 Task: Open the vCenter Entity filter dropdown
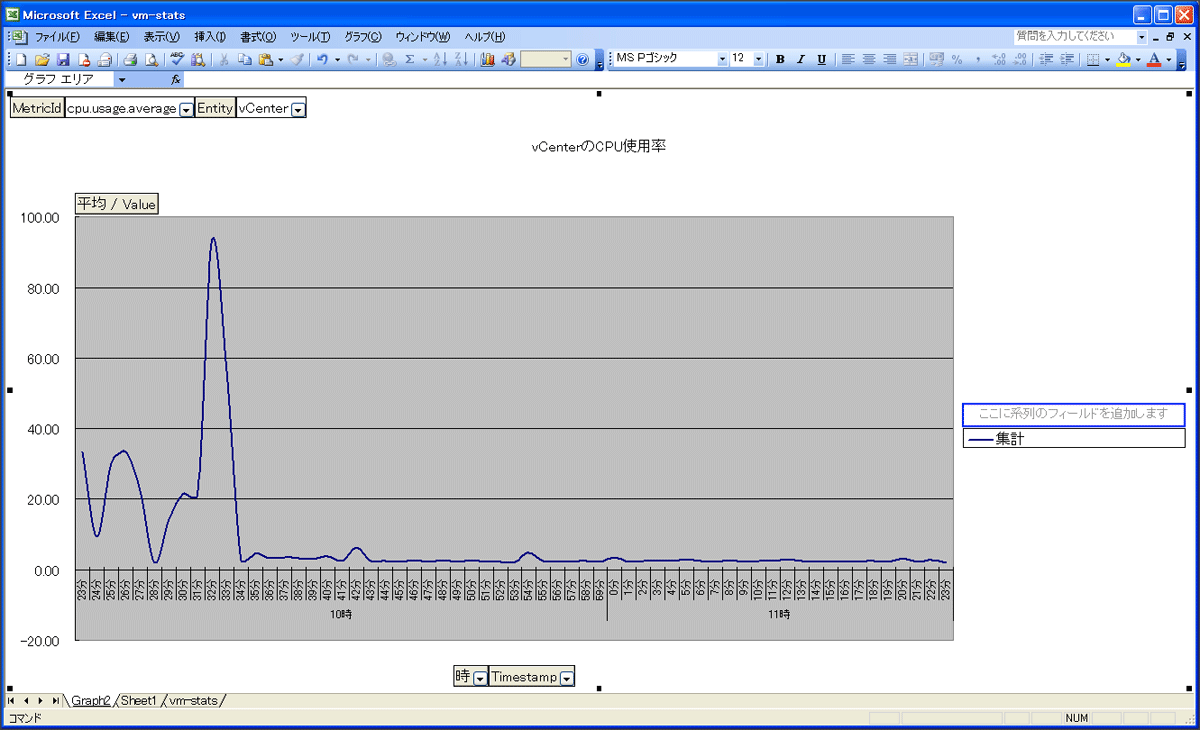pos(298,109)
